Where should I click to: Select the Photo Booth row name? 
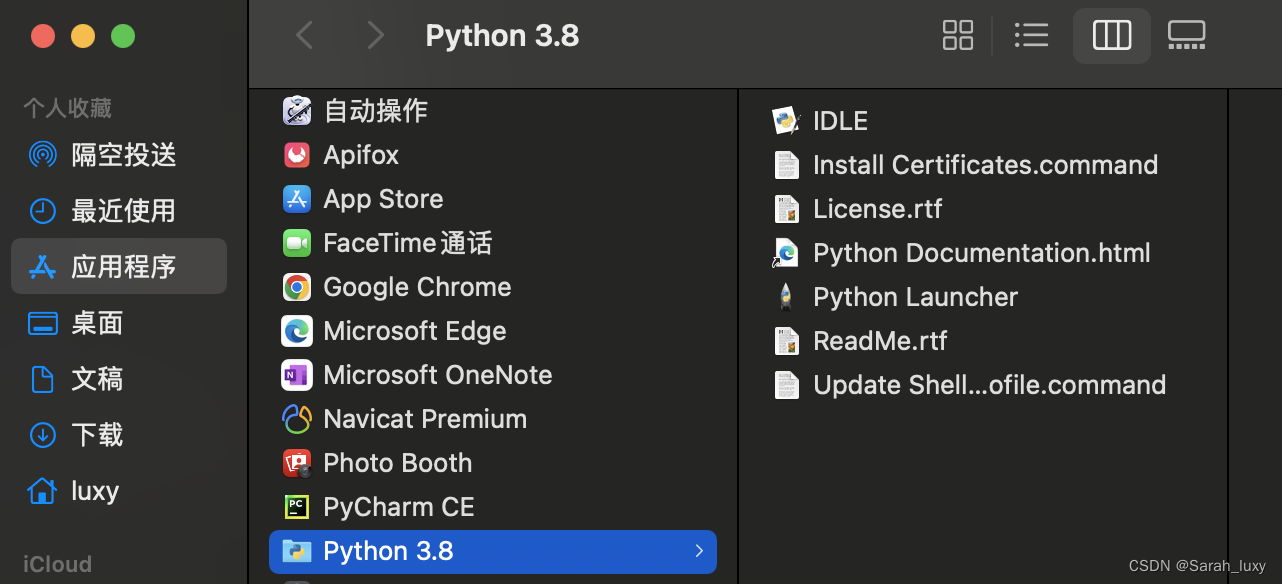tap(398, 463)
